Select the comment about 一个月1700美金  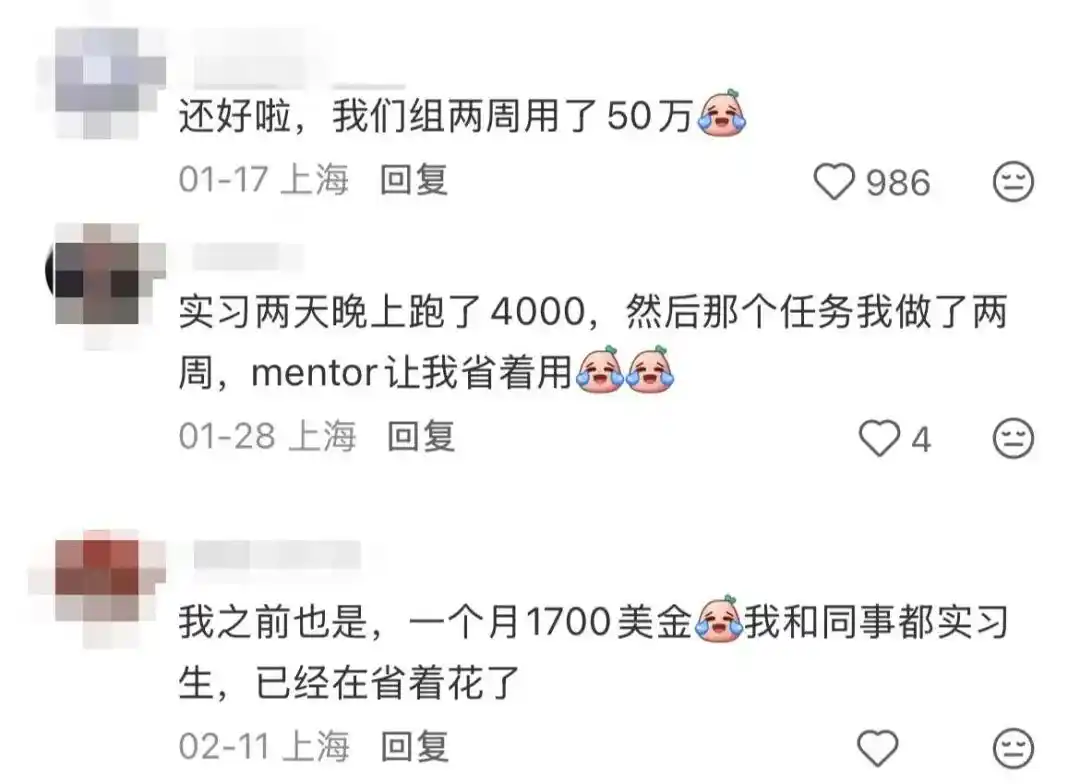point(593,652)
